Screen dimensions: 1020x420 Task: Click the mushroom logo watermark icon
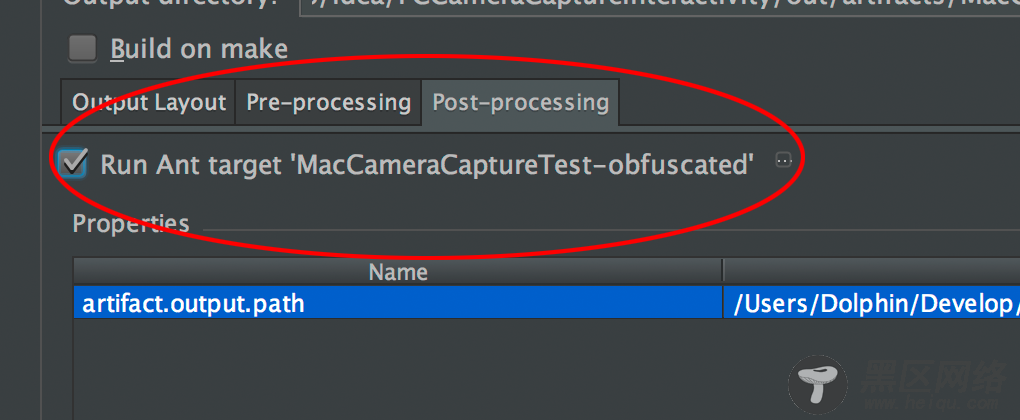point(818,384)
